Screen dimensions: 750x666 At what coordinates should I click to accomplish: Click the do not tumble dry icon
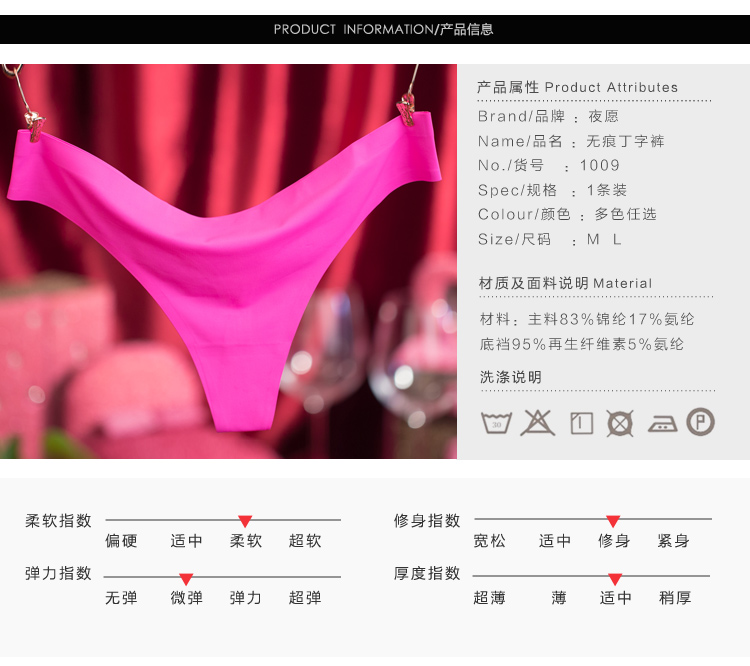(x=620, y=423)
